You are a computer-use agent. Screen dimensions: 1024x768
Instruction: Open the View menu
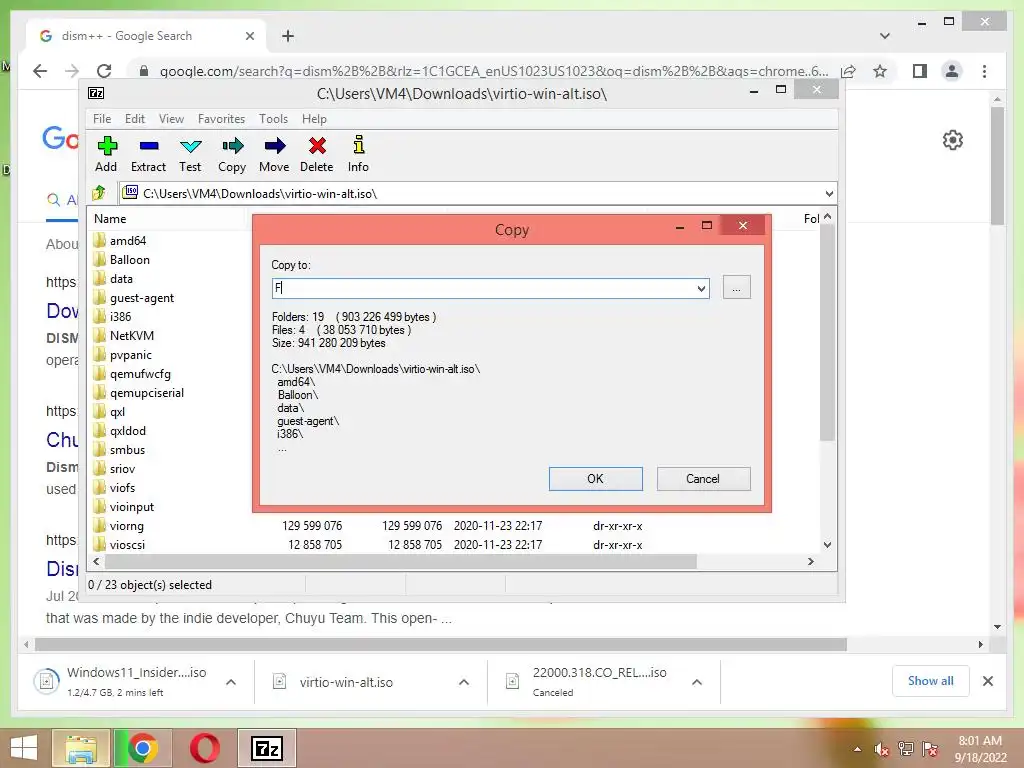[171, 119]
